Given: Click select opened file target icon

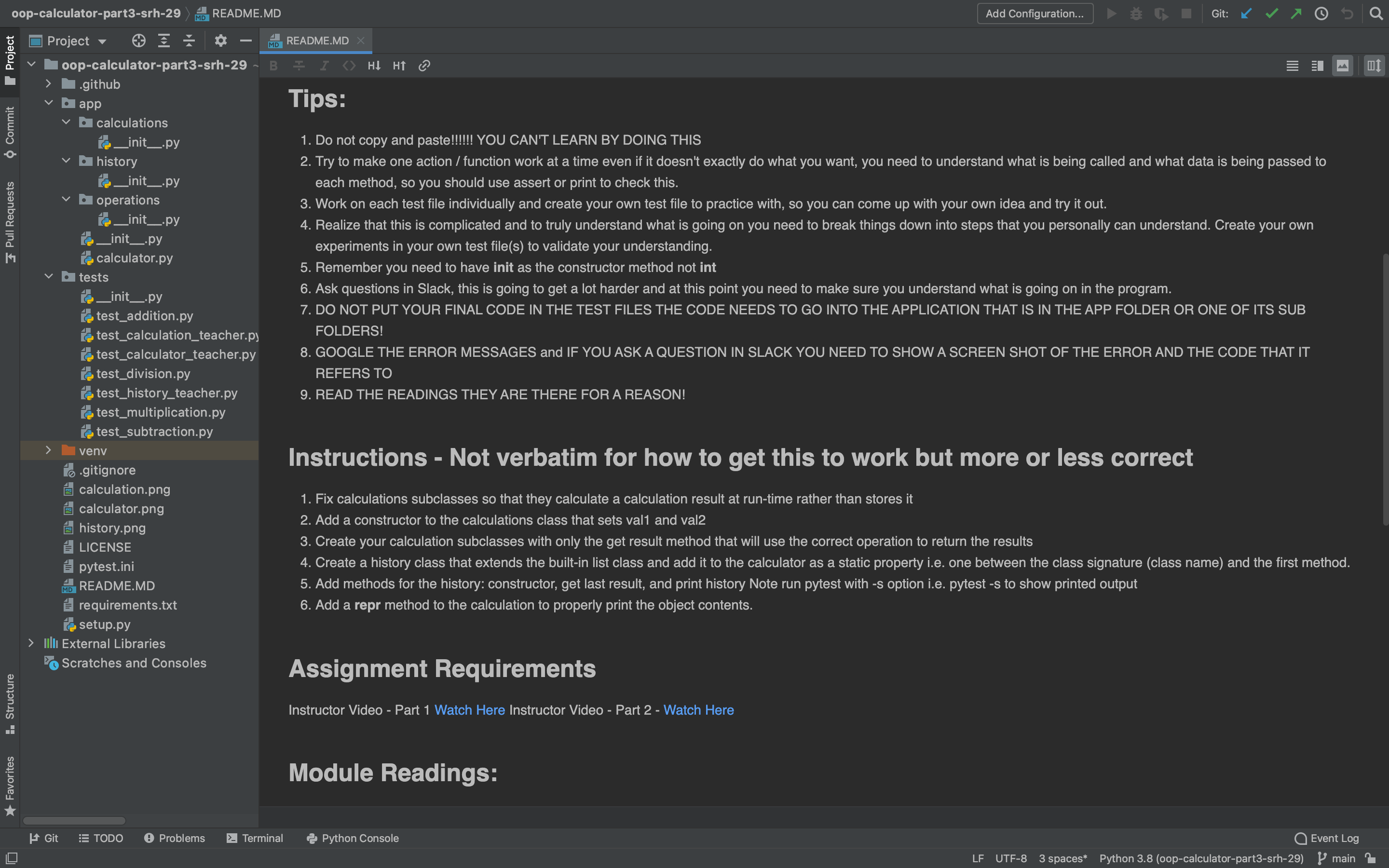Looking at the screenshot, I should (138, 41).
